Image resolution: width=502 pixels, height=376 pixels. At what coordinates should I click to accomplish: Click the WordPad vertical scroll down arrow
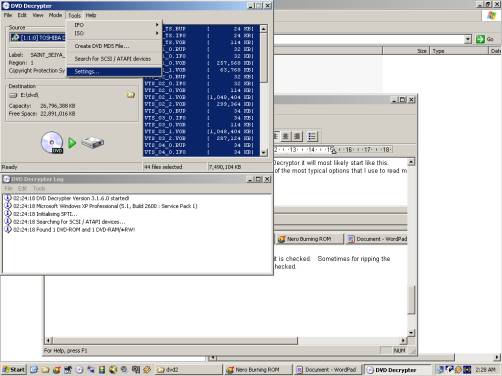[412, 332]
